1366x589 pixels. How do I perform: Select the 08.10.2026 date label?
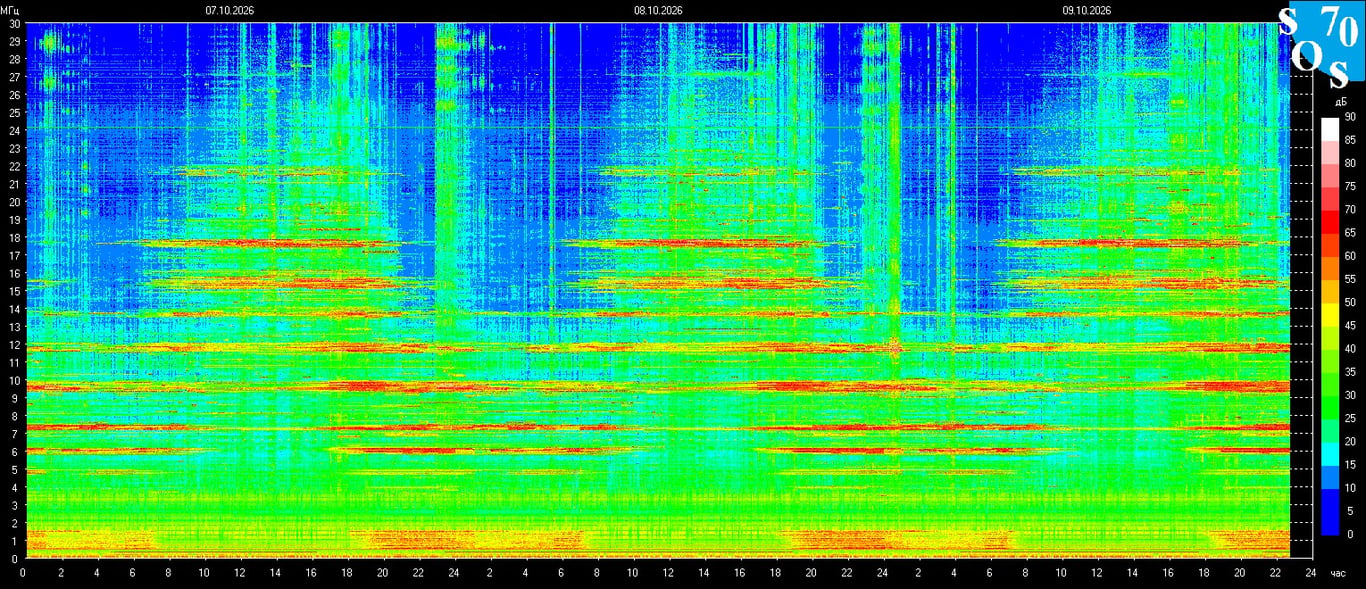coord(658,10)
